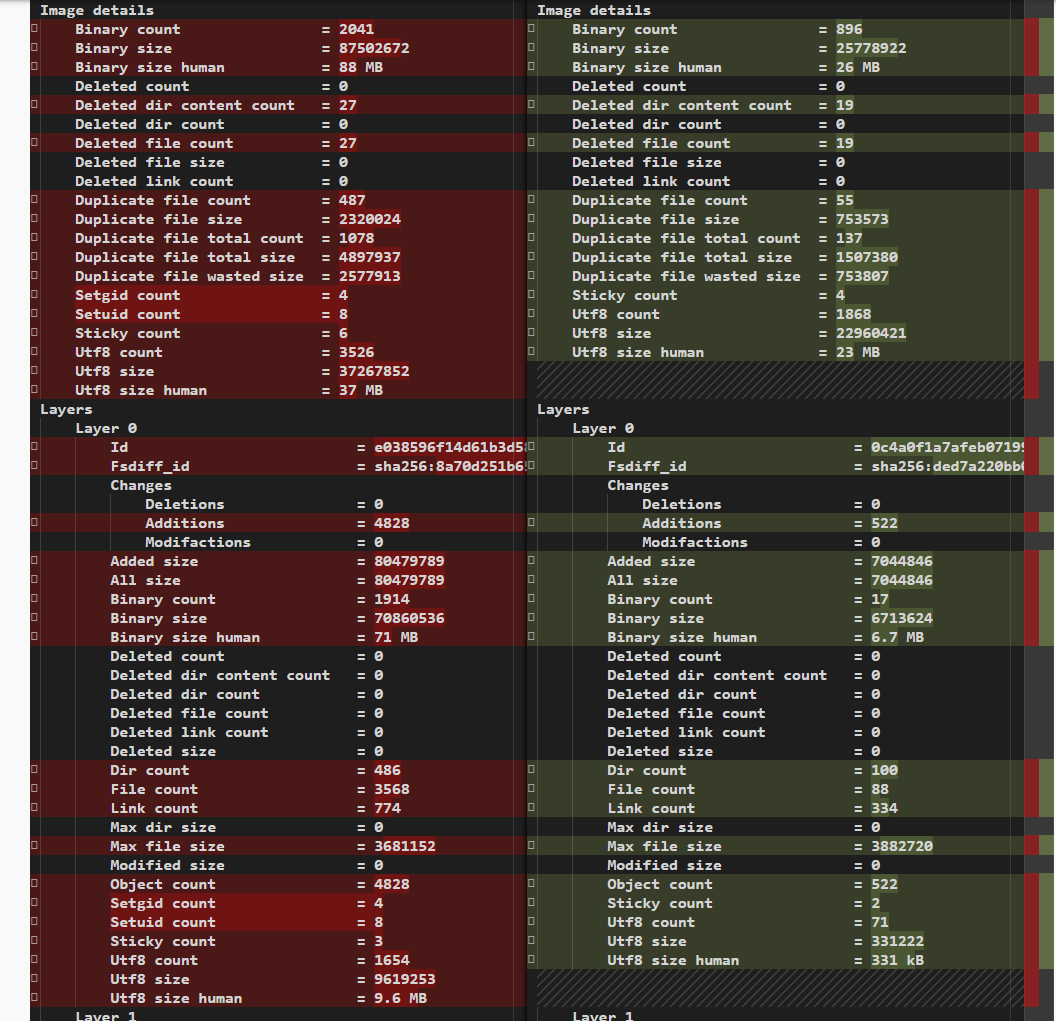Collapse the Changes node showing Additions 4828
1056x1021 pixels.
tap(141, 486)
